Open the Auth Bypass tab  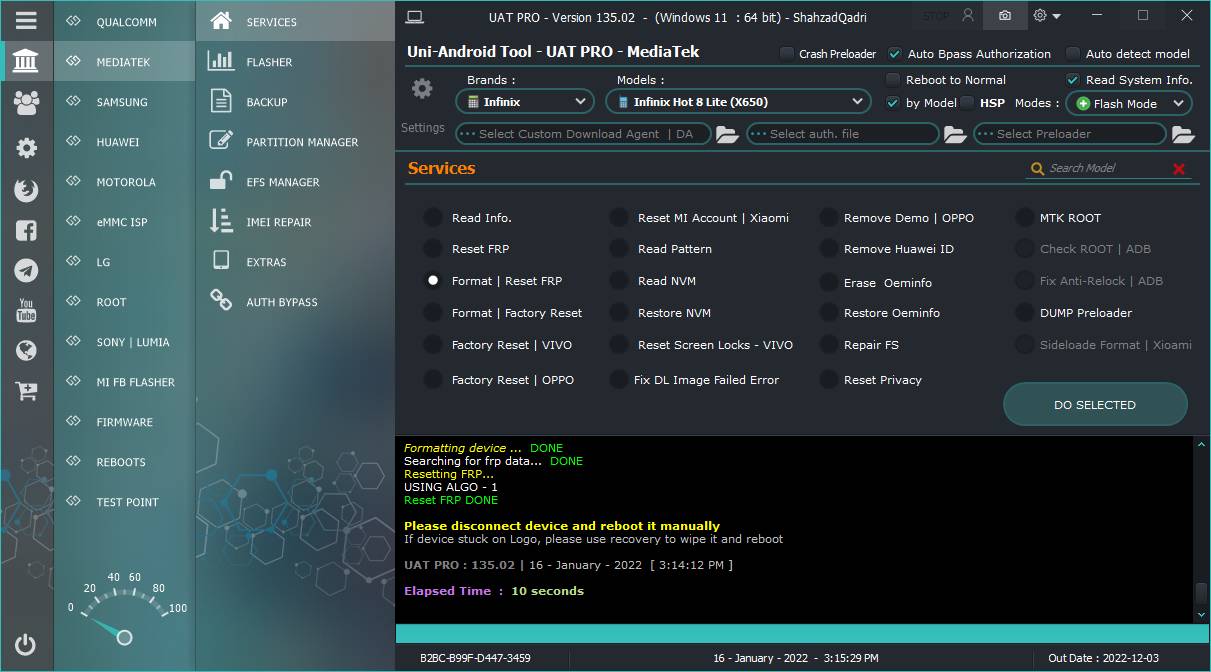tap(295, 302)
